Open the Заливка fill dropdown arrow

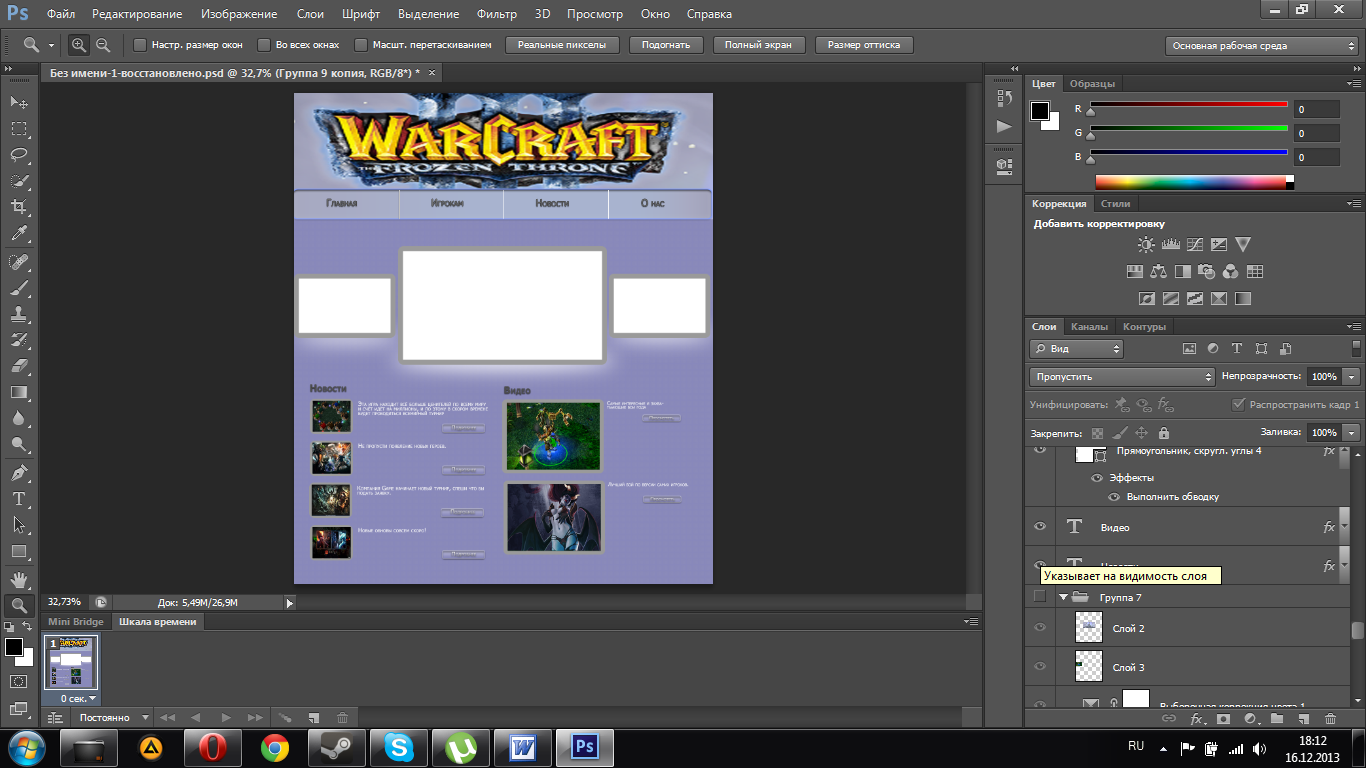click(1352, 433)
